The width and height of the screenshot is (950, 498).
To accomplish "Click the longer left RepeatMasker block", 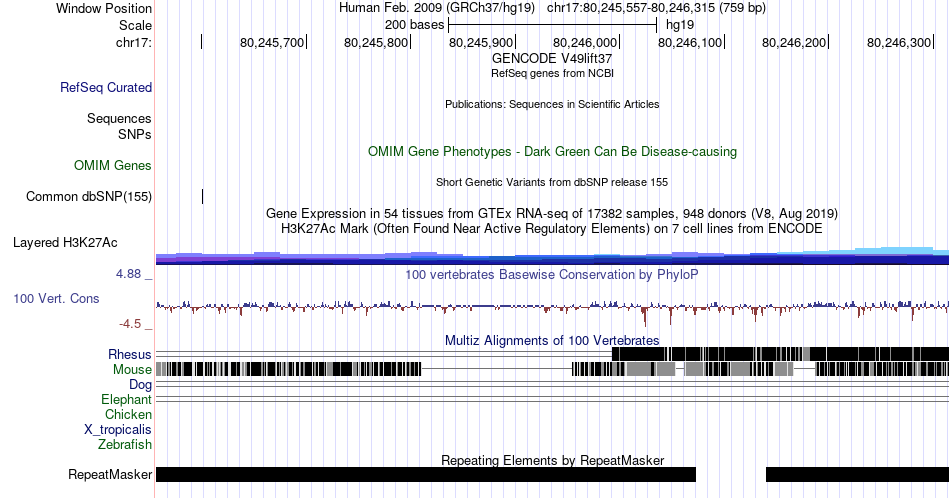I will (x=426, y=474).
